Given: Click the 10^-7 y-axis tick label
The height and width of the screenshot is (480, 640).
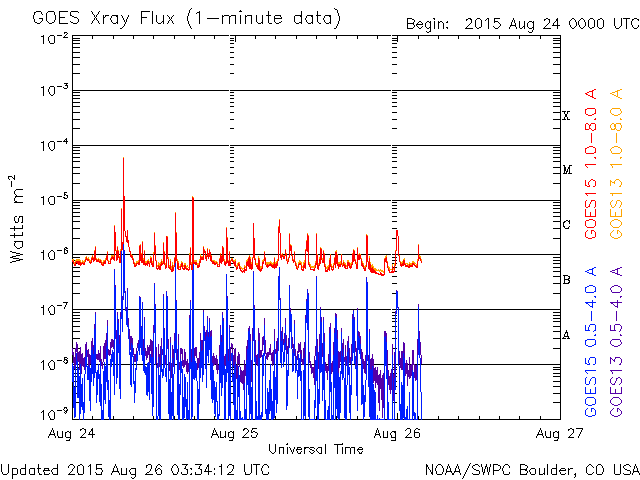Looking at the screenshot, I should [54, 309].
